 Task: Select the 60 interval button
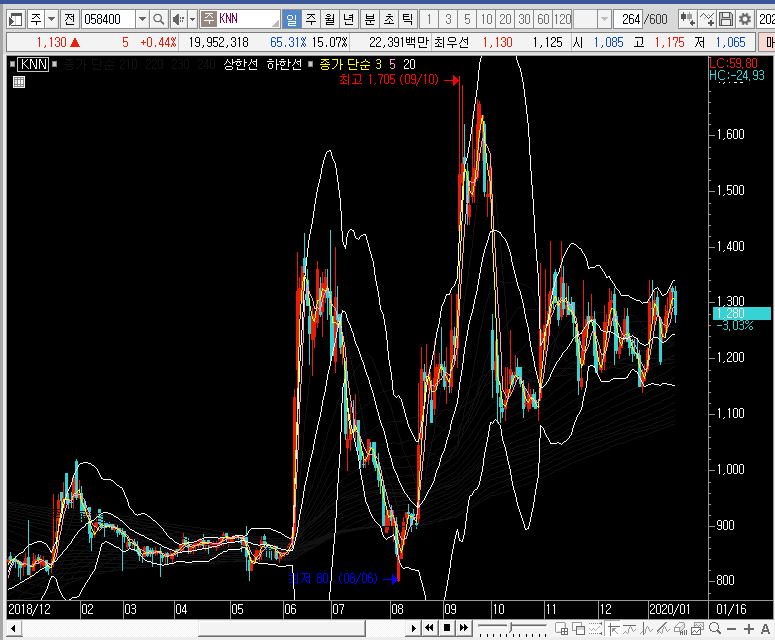543,20
